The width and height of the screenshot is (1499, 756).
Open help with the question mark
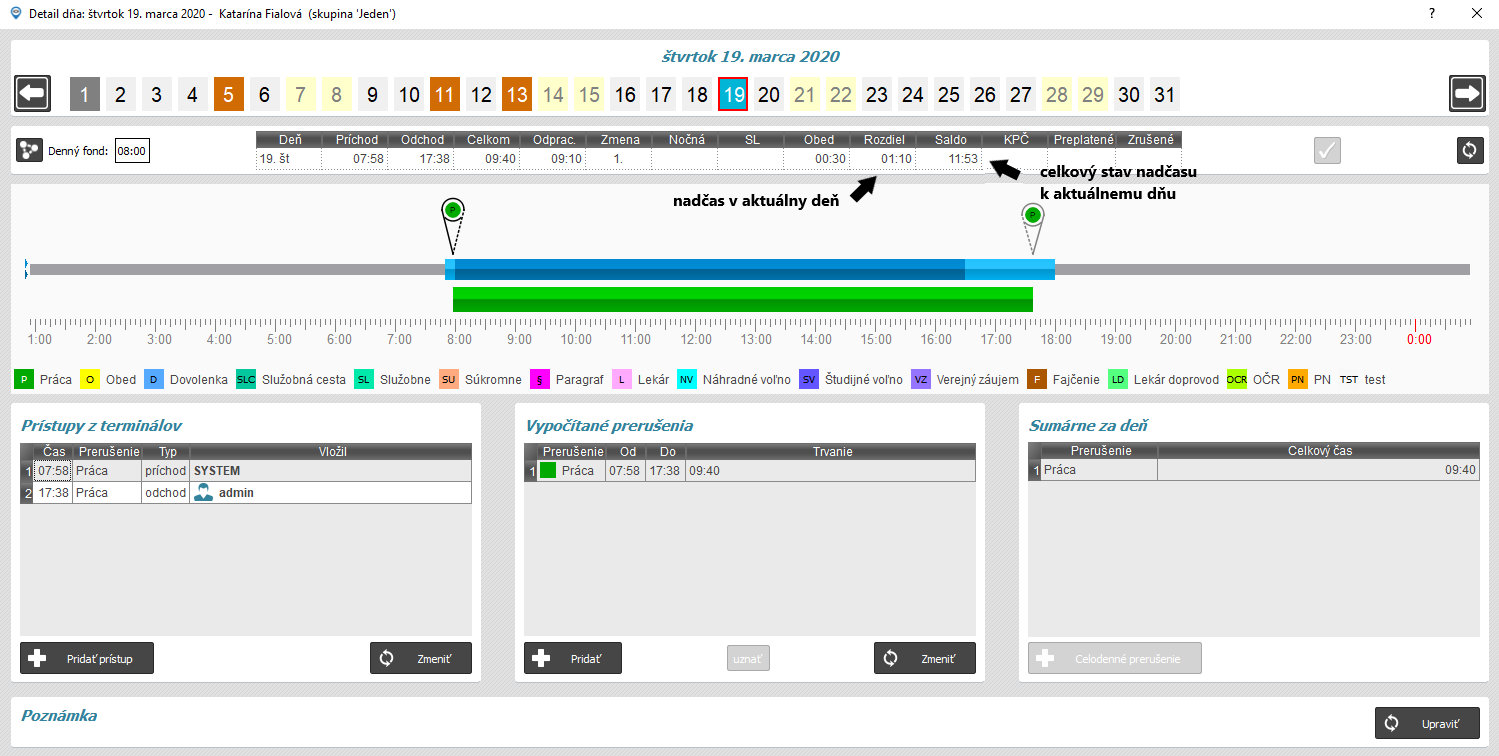pyautogui.click(x=1433, y=14)
